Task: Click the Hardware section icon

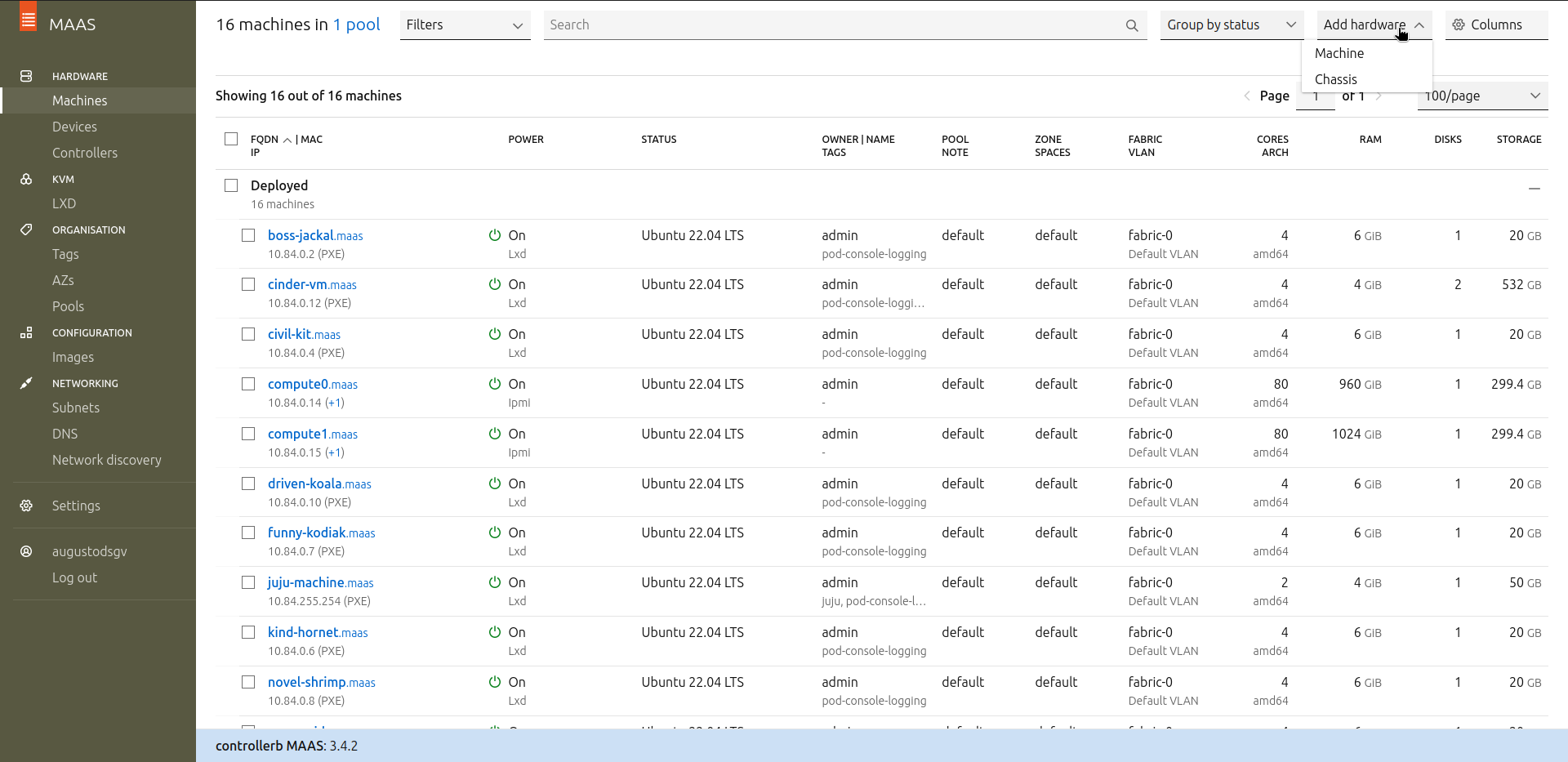Action: [26, 76]
